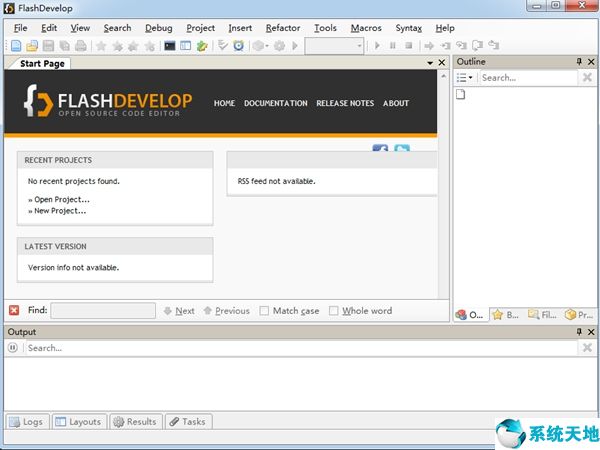The width and height of the screenshot is (600, 450).
Task: Click the debugger Step Out icon
Action: click(x=477, y=46)
